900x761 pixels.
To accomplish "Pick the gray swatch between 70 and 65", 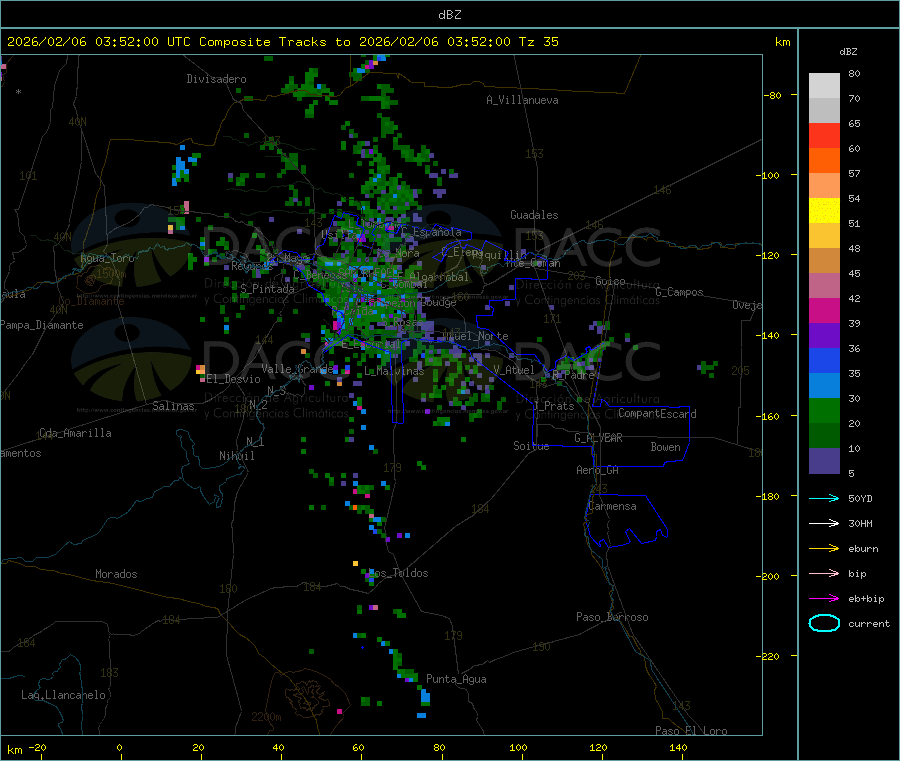I will pyautogui.click(x=824, y=111).
